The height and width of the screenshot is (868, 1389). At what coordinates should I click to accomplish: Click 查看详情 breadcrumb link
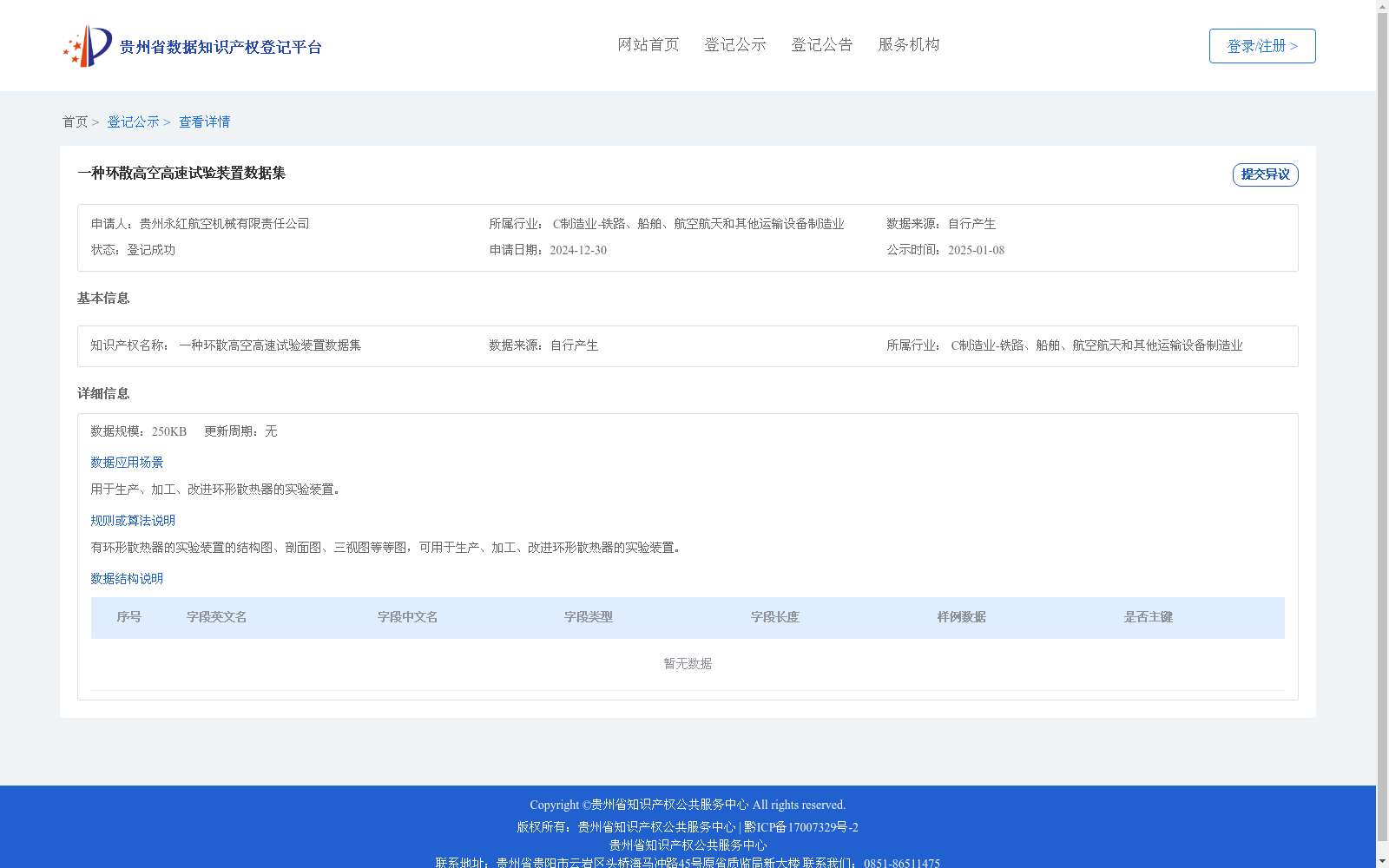pyautogui.click(x=205, y=122)
